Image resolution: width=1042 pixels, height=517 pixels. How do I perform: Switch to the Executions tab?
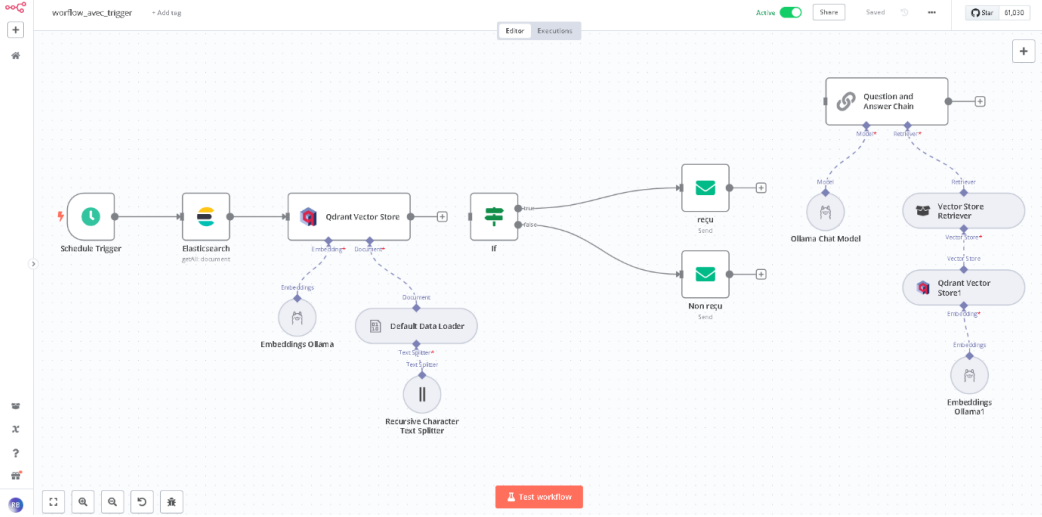(x=555, y=31)
